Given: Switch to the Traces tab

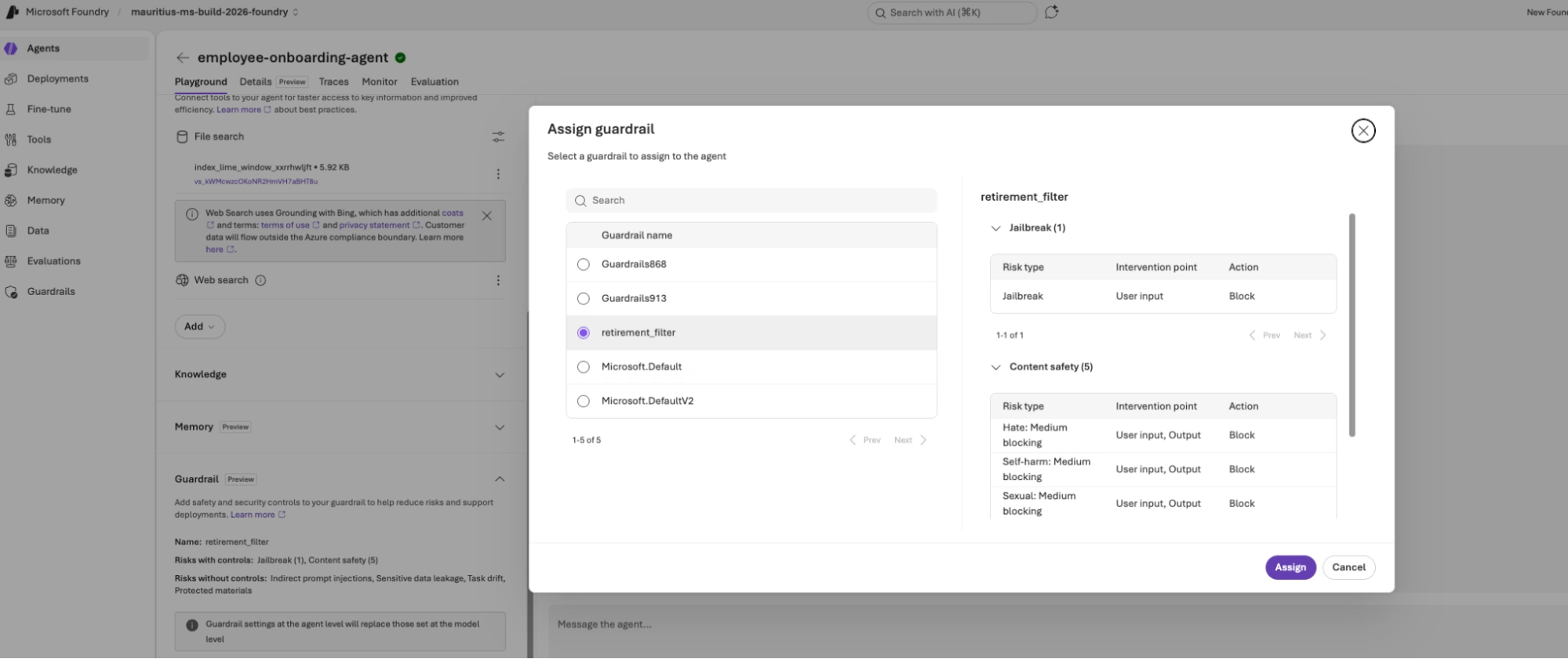Looking at the screenshot, I should click(333, 82).
